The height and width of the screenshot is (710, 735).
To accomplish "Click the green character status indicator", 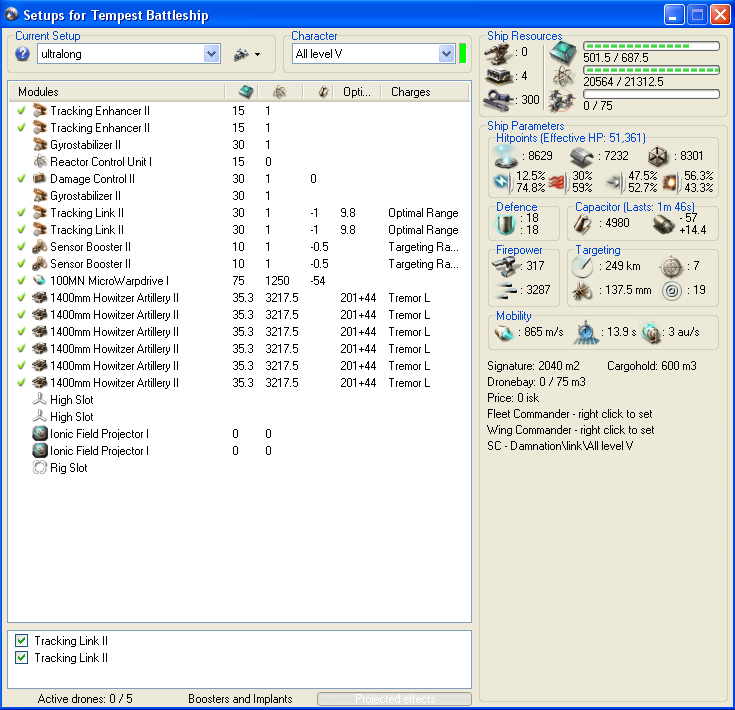I will click(x=463, y=54).
